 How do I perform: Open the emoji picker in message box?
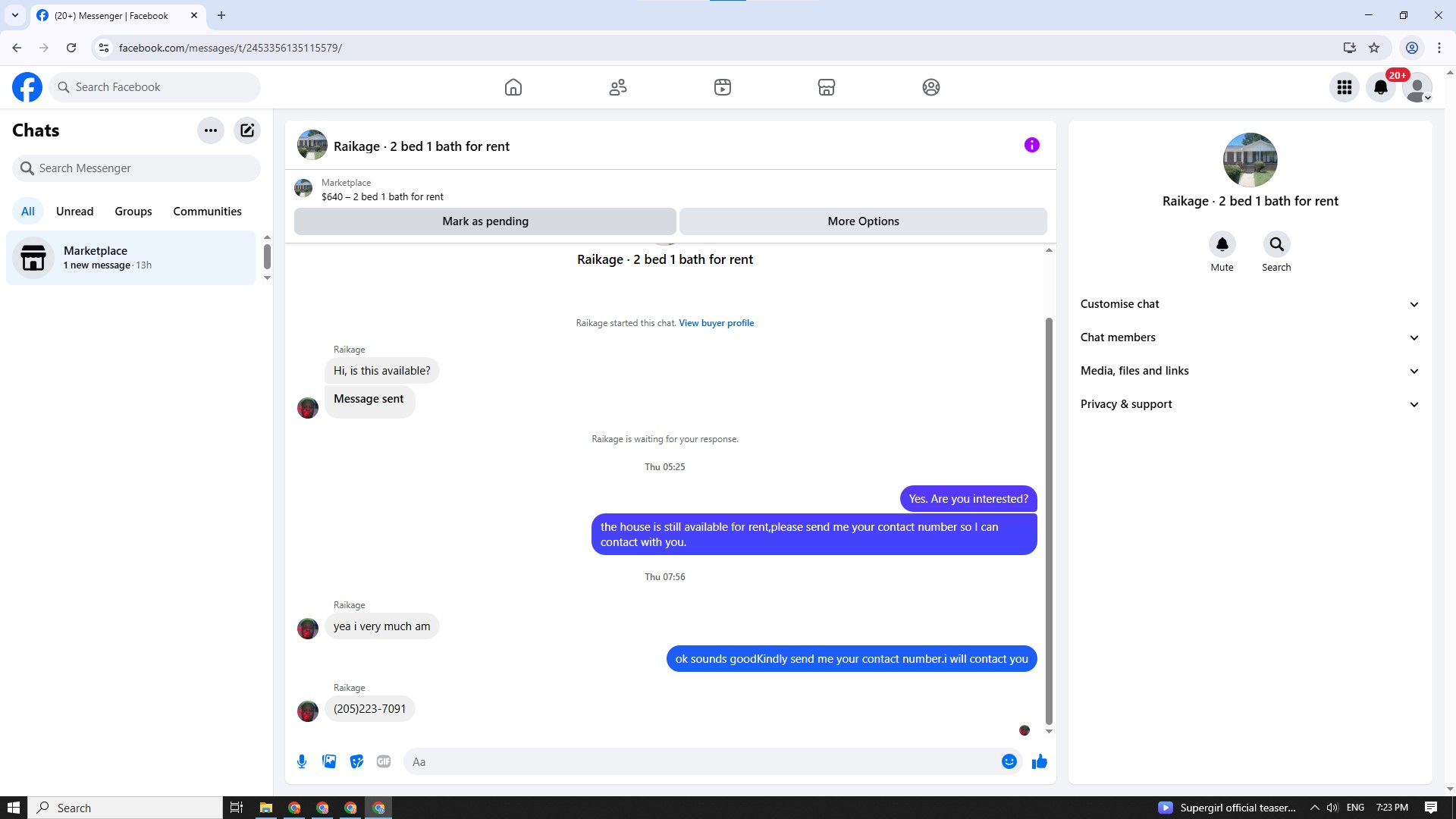point(1009,761)
